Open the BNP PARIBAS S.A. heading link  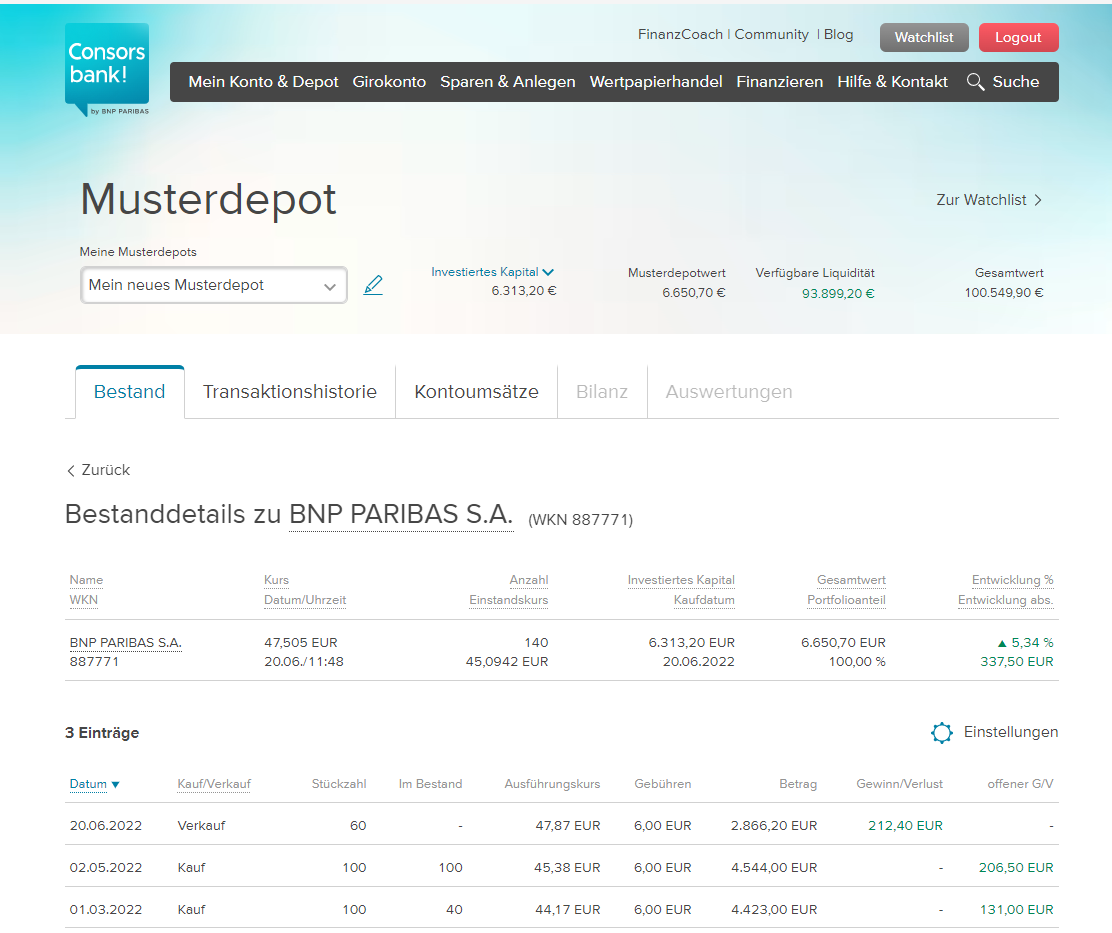point(401,515)
